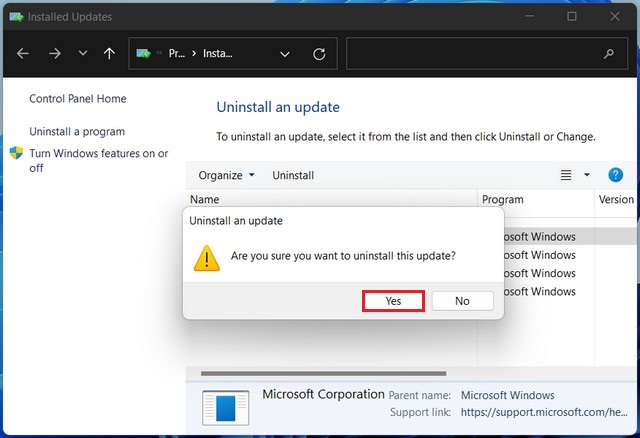The width and height of the screenshot is (640, 438).
Task: Open Turn Windows features on or off
Action: pyautogui.click(x=99, y=160)
